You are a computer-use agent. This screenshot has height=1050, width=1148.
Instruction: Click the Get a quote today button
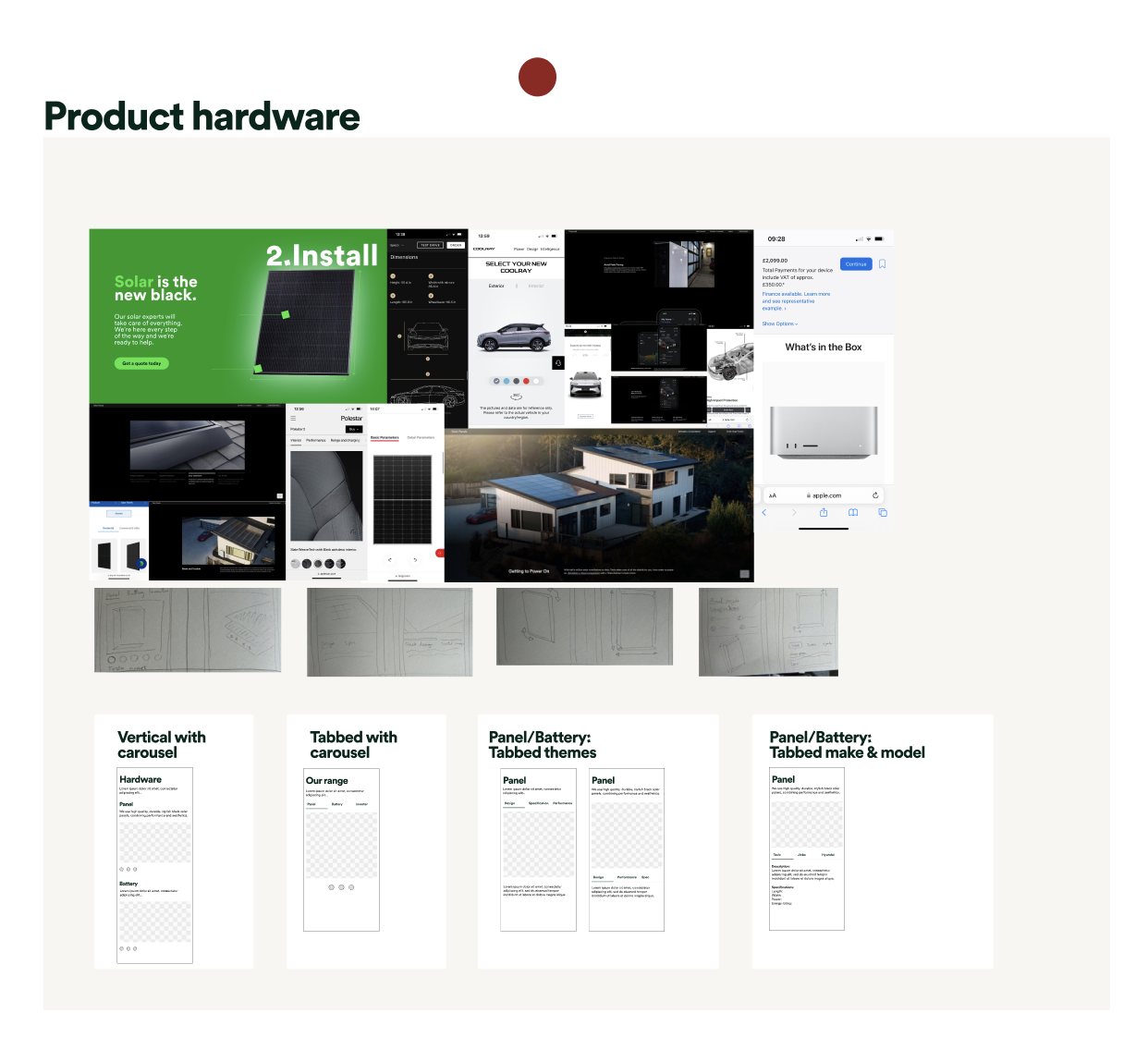141,363
